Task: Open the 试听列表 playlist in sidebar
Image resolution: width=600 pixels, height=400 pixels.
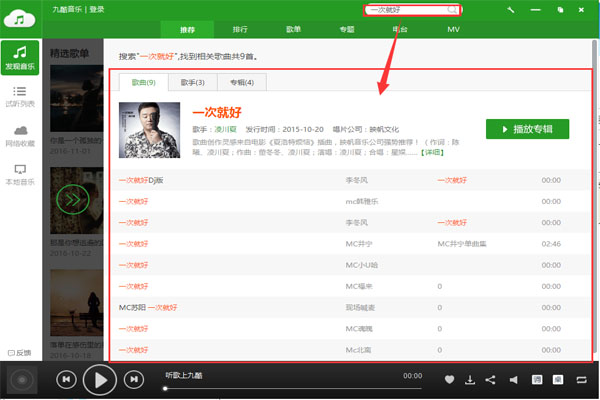Action: [20, 97]
